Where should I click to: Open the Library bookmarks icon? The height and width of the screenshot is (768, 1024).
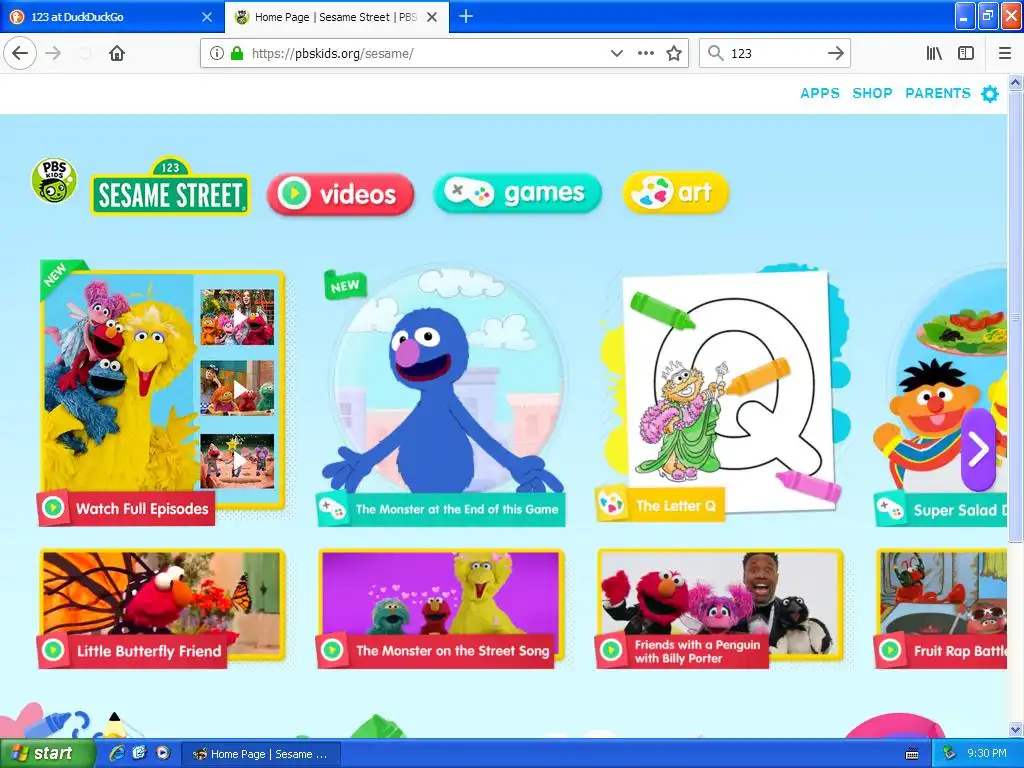(x=934, y=53)
